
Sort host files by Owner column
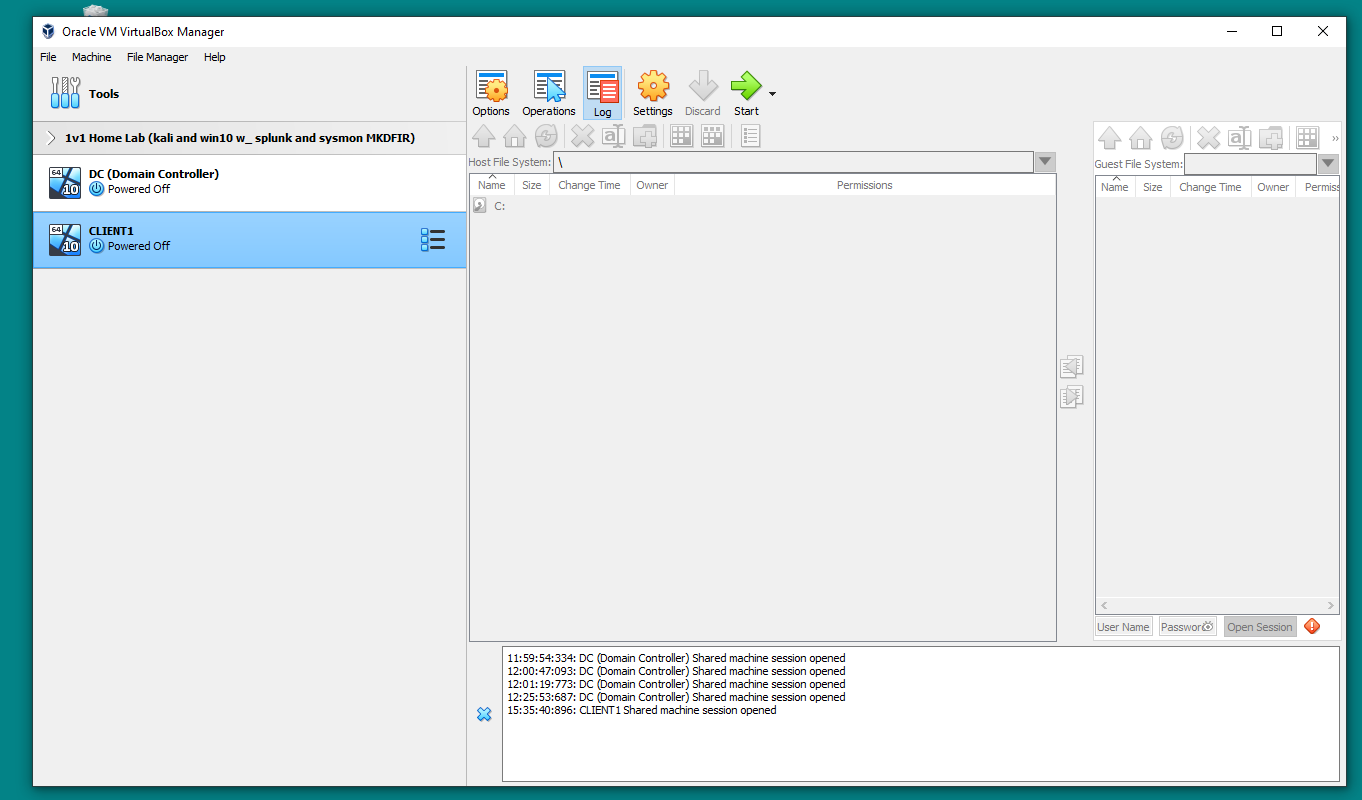pos(652,185)
